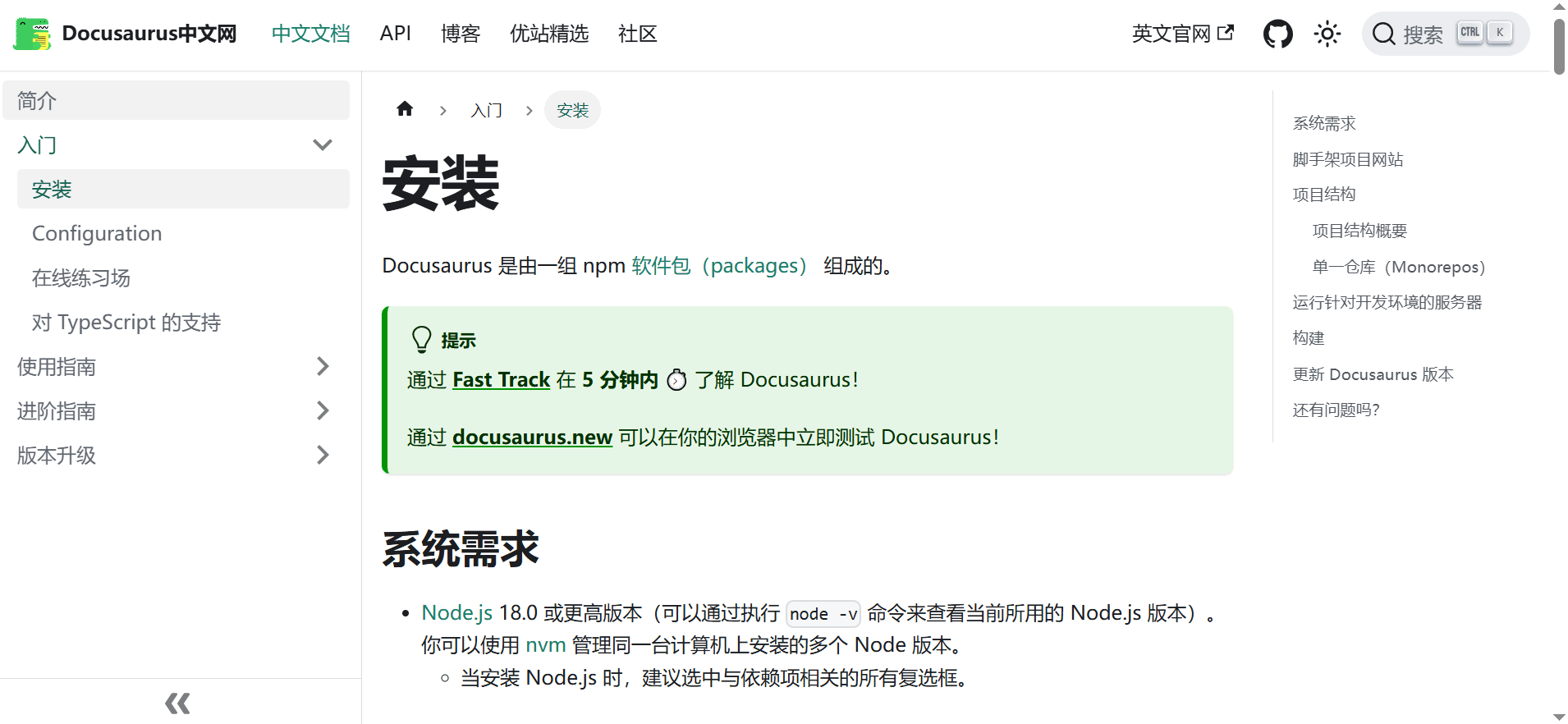The width and height of the screenshot is (1568, 724).
Task: Open the nvm link
Action: 545,645
